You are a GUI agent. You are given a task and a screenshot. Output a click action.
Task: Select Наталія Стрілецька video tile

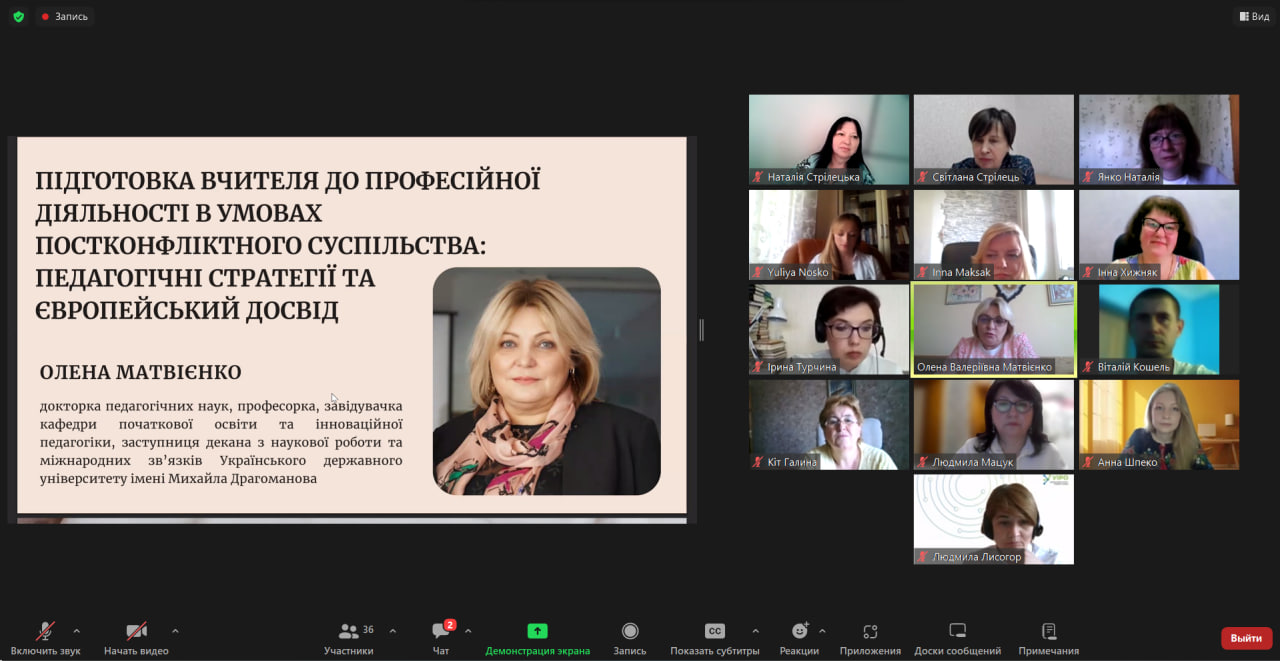tap(829, 140)
